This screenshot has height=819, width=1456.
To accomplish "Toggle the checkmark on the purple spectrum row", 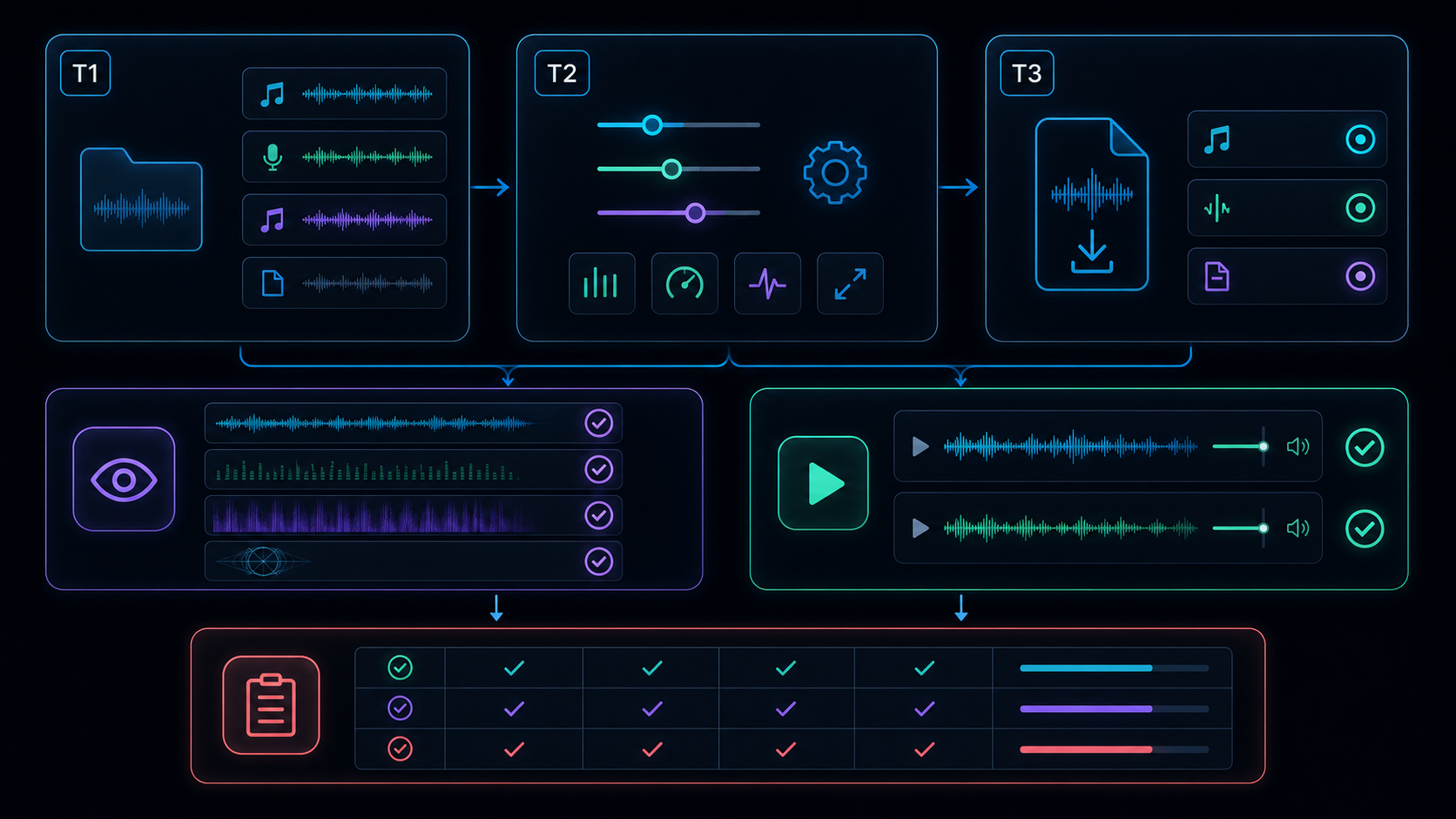I will tap(598, 515).
